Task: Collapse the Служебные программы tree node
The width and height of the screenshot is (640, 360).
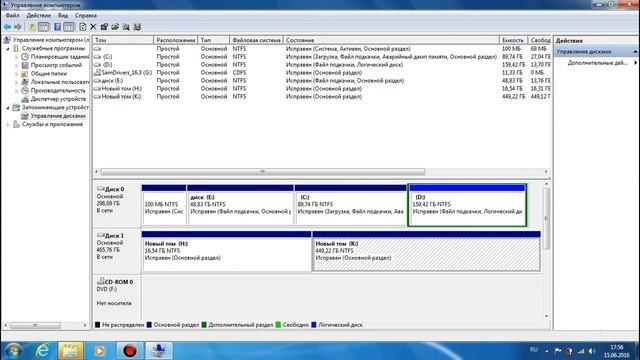Action: (x=8, y=49)
